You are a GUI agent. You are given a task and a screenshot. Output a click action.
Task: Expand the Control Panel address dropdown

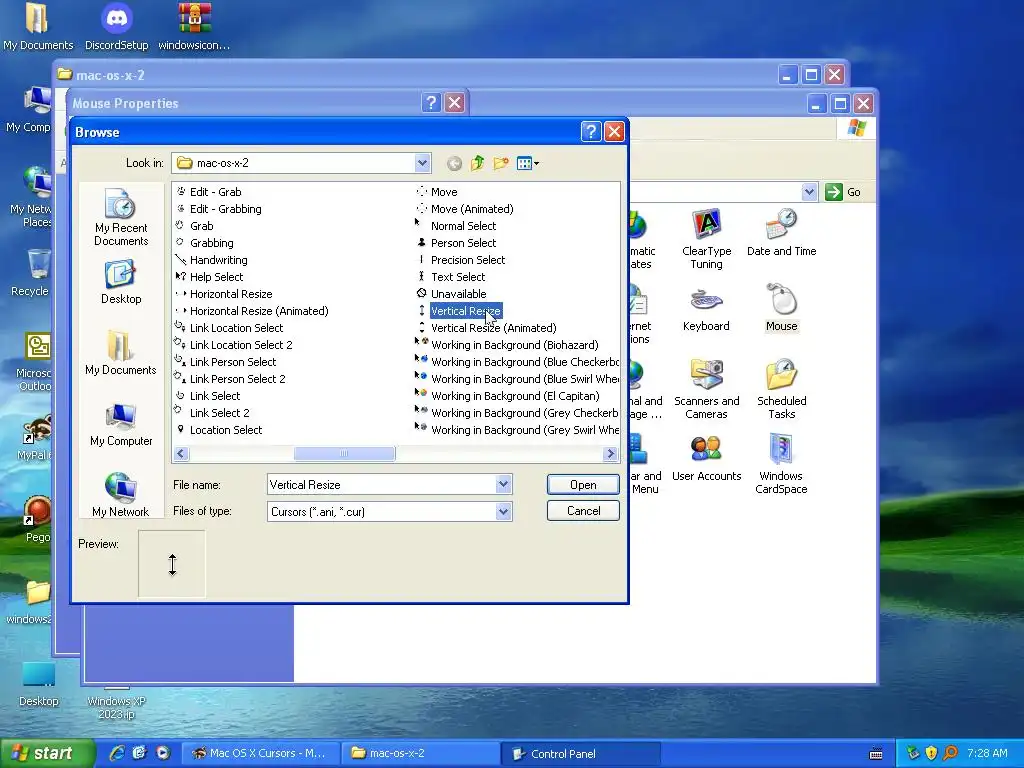tap(809, 192)
